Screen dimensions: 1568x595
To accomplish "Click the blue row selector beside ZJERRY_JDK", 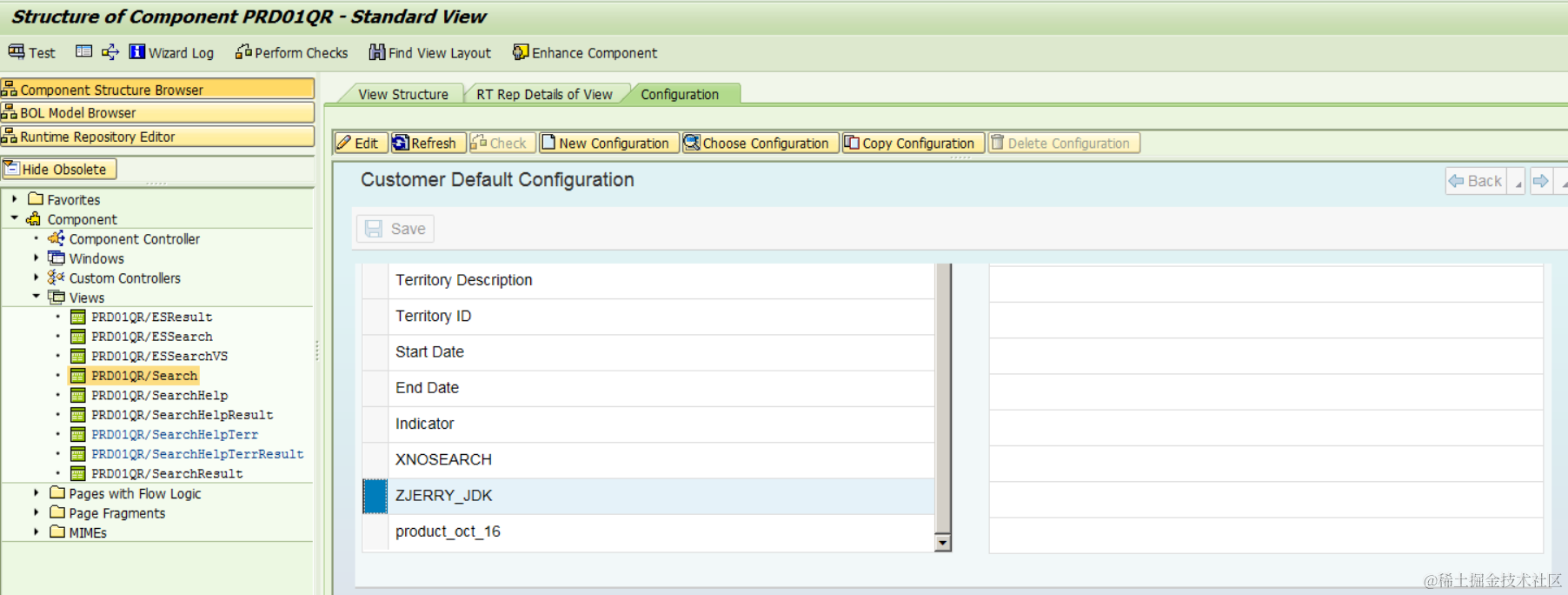I will (375, 496).
